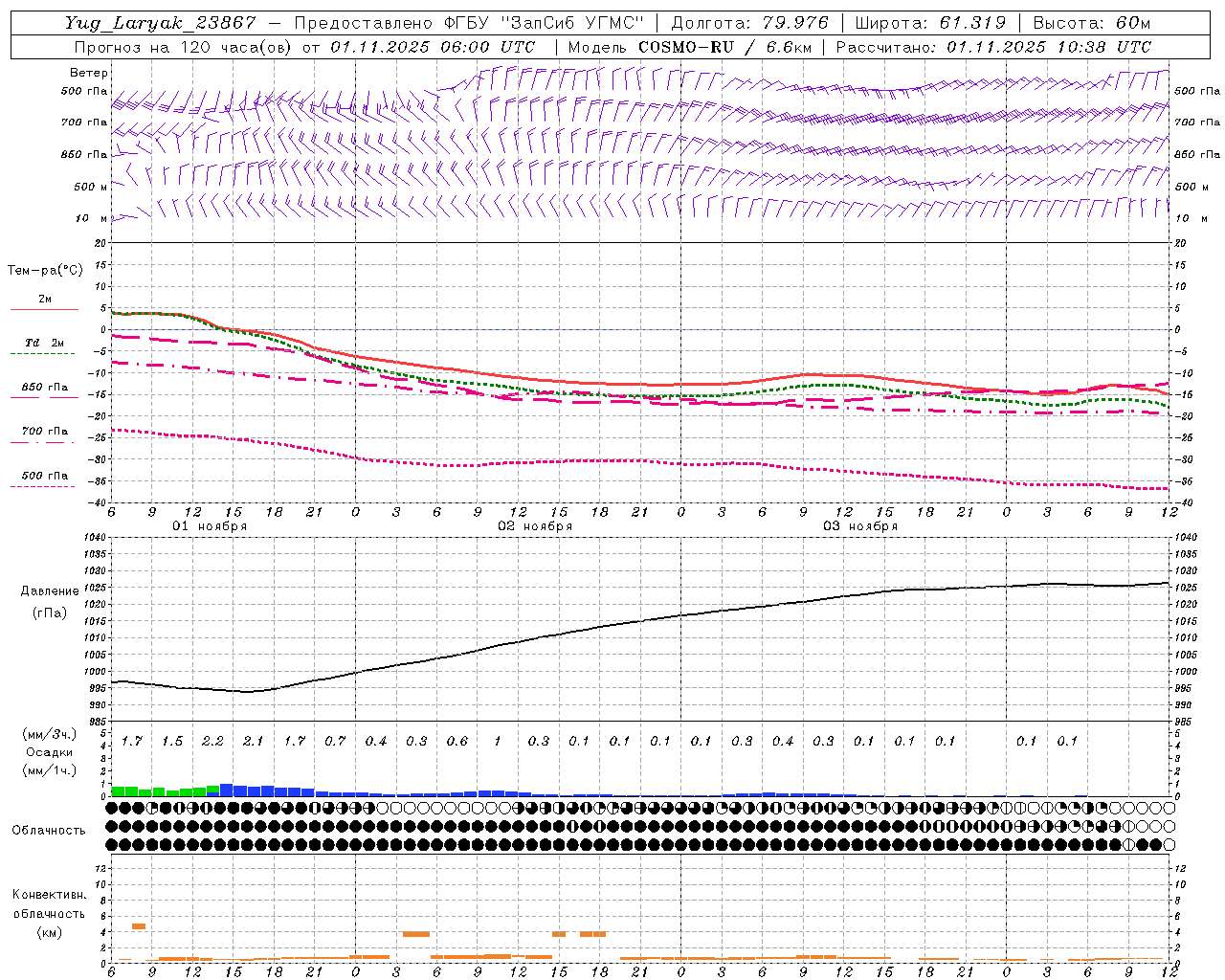Click the 0.7 precipitation value
1225x980 pixels.
334,742
